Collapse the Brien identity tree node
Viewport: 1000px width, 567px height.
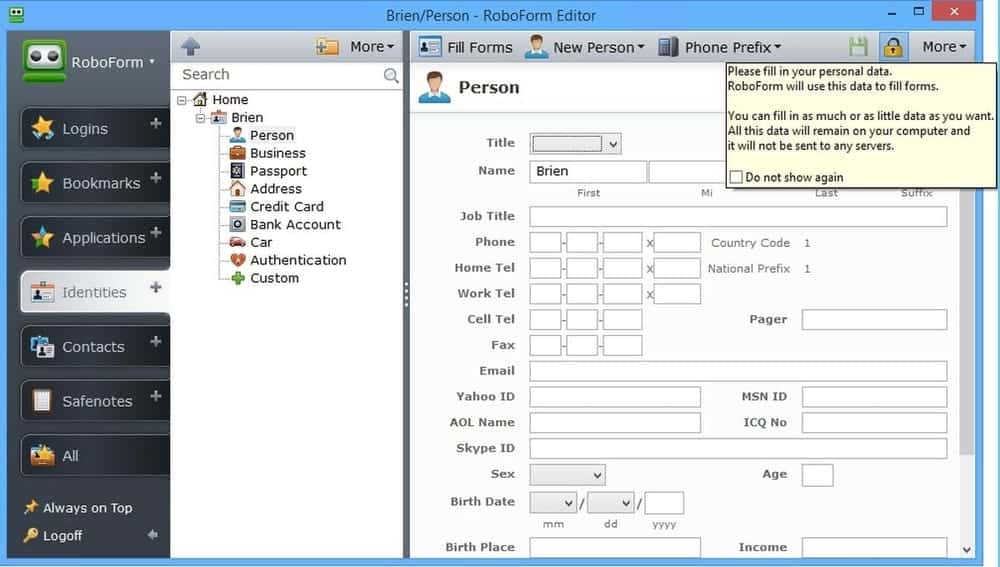tap(200, 118)
